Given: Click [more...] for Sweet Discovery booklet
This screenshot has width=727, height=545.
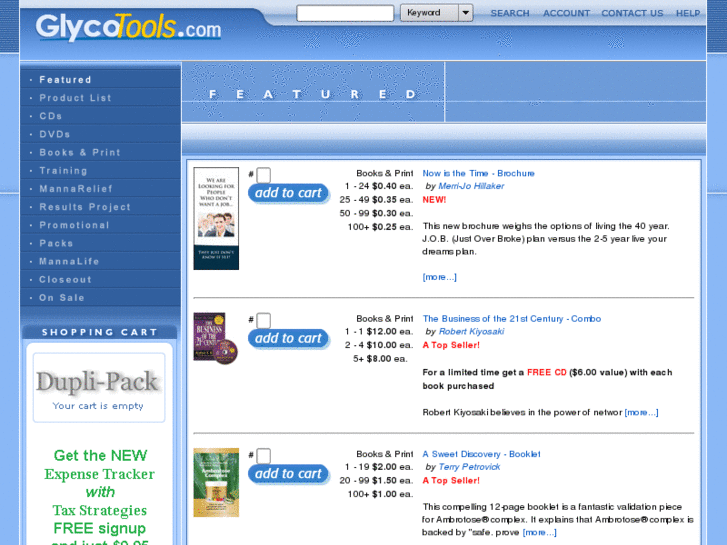Looking at the screenshot, I should (x=540, y=532).
